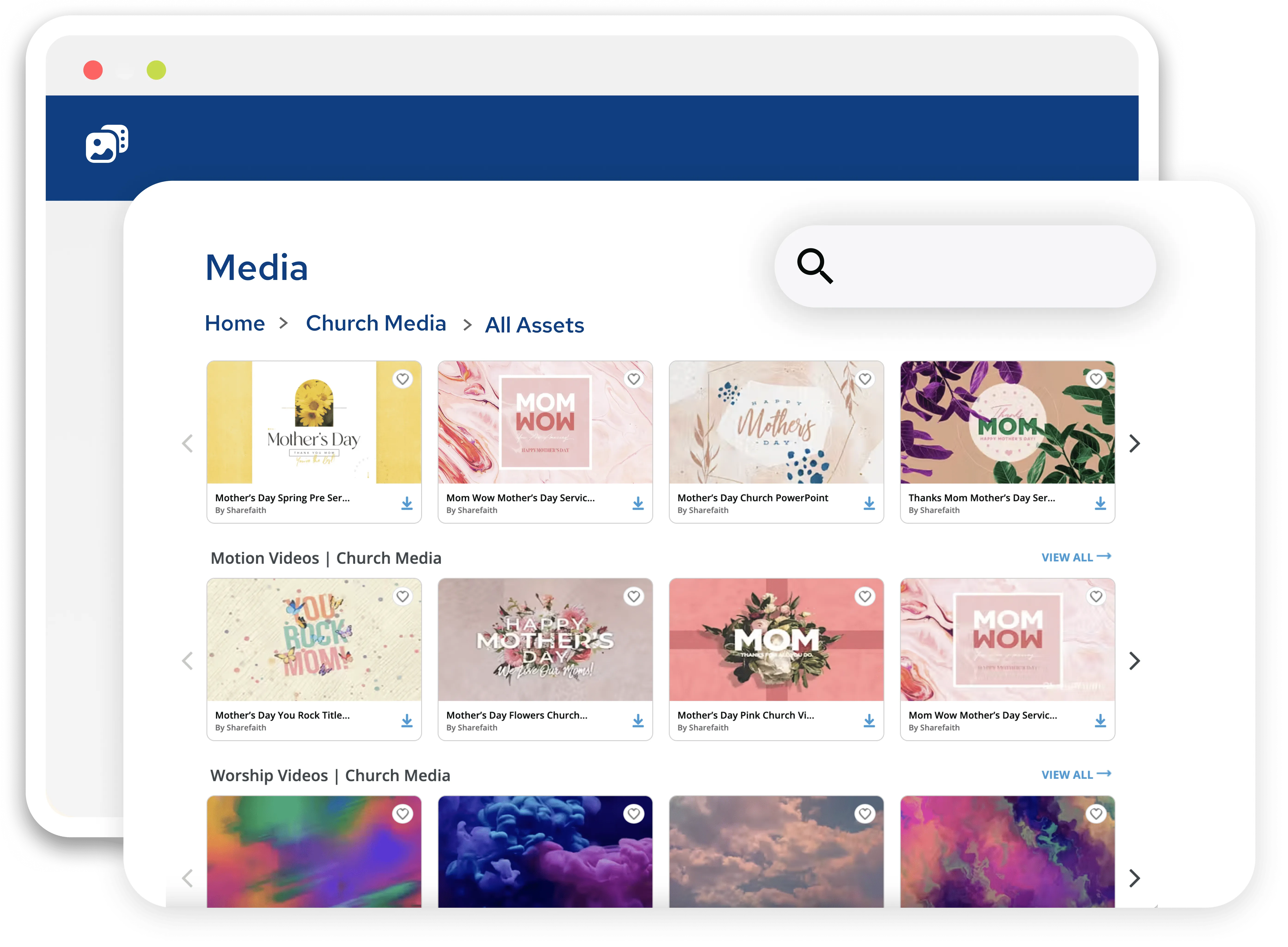Favorite the blue purple smoke worship video
Screen dimensions: 1288x947
[x=634, y=813]
